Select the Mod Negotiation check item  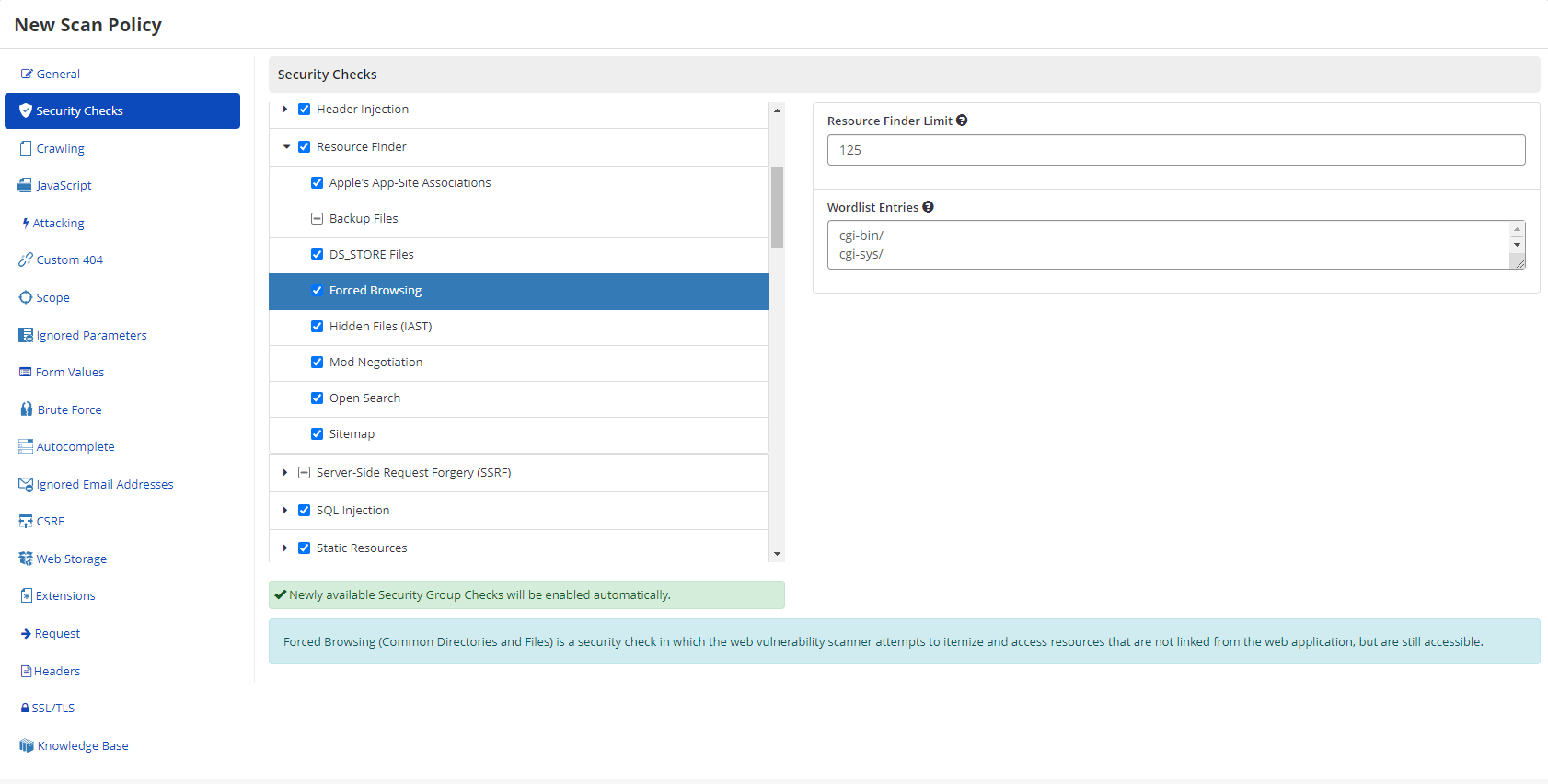pyautogui.click(x=375, y=363)
